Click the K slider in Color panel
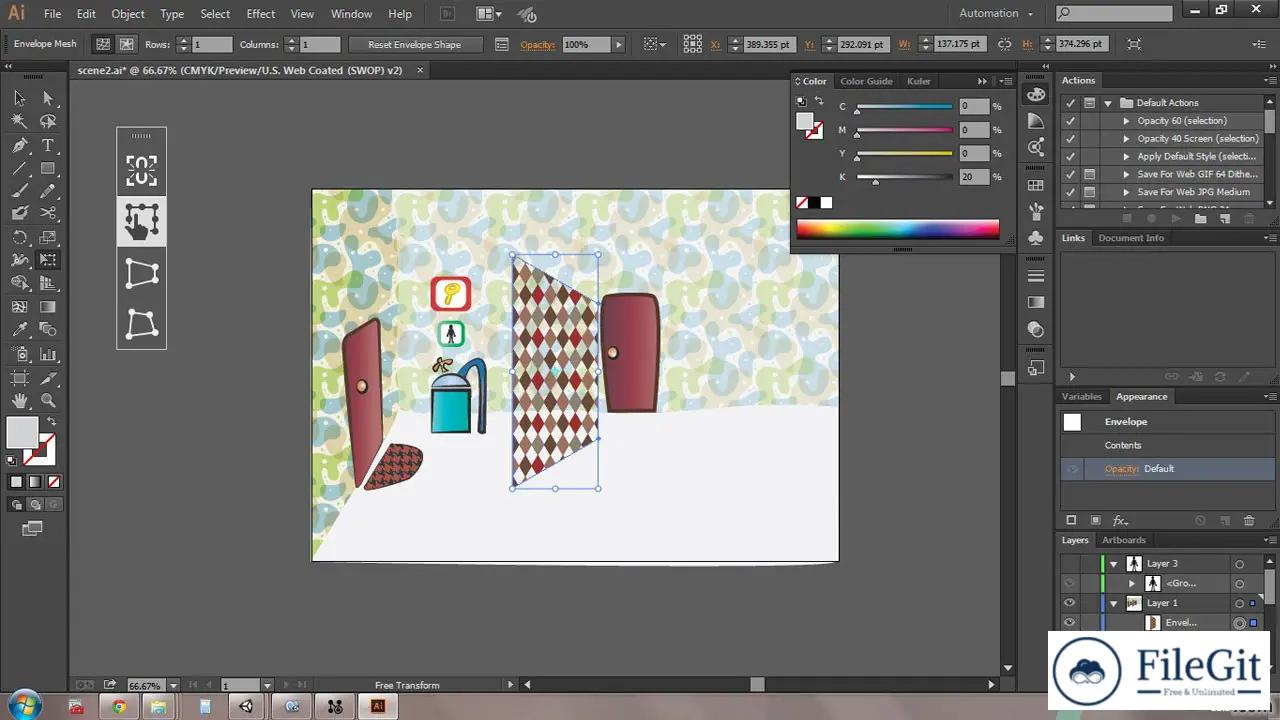Image resolution: width=1280 pixels, height=720 pixels. tap(904, 177)
